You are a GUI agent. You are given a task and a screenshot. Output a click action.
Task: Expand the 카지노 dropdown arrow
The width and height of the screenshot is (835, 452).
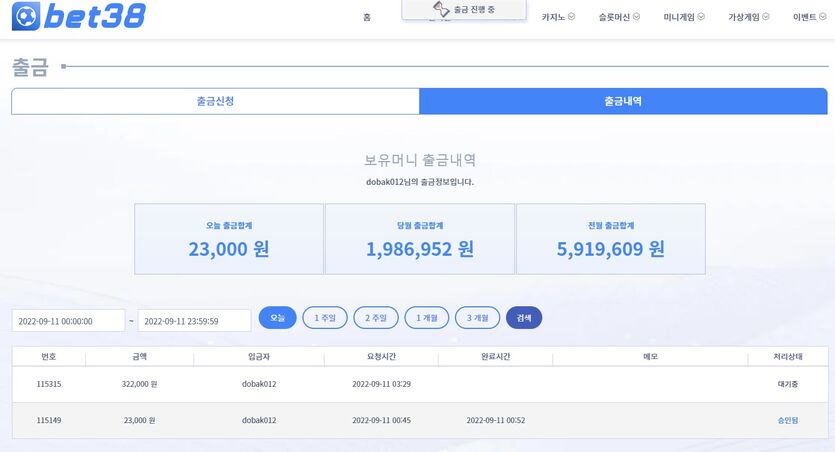click(571, 17)
